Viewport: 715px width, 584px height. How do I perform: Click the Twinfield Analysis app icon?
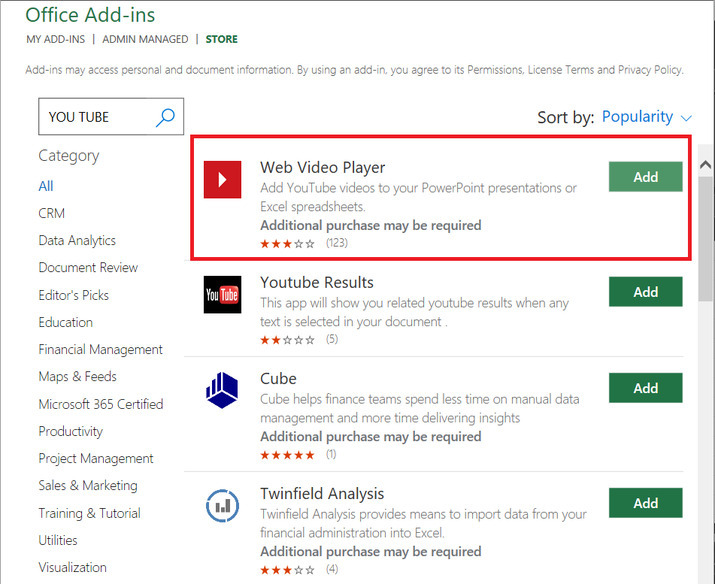click(222, 505)
